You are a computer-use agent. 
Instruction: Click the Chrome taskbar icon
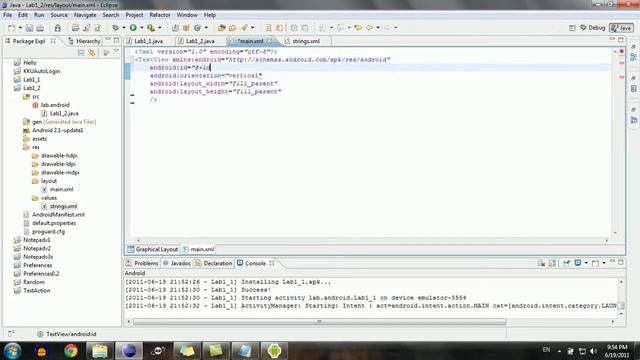tap(71, 351)
